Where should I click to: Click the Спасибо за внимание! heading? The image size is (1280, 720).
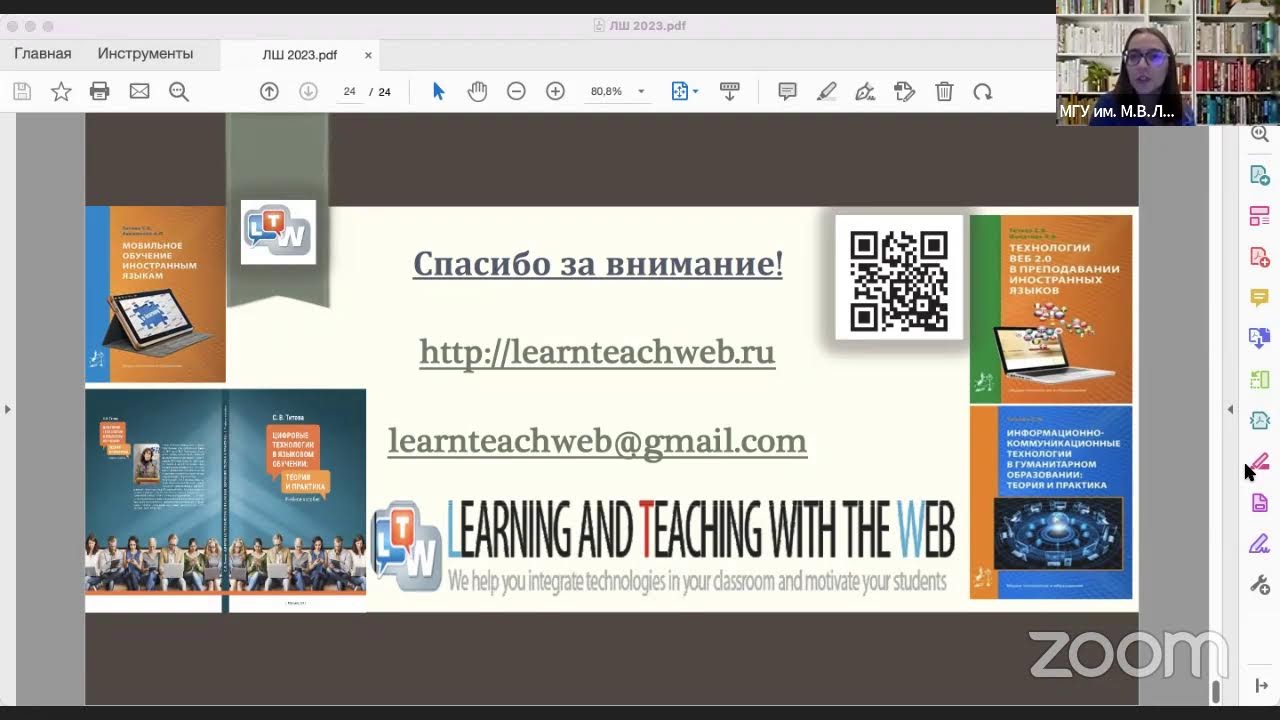(x=598, y=264)
